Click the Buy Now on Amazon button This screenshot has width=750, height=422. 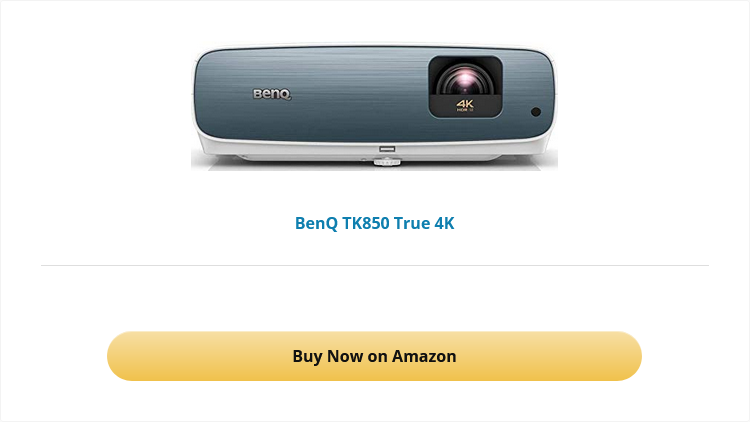[x=374, y=356]
